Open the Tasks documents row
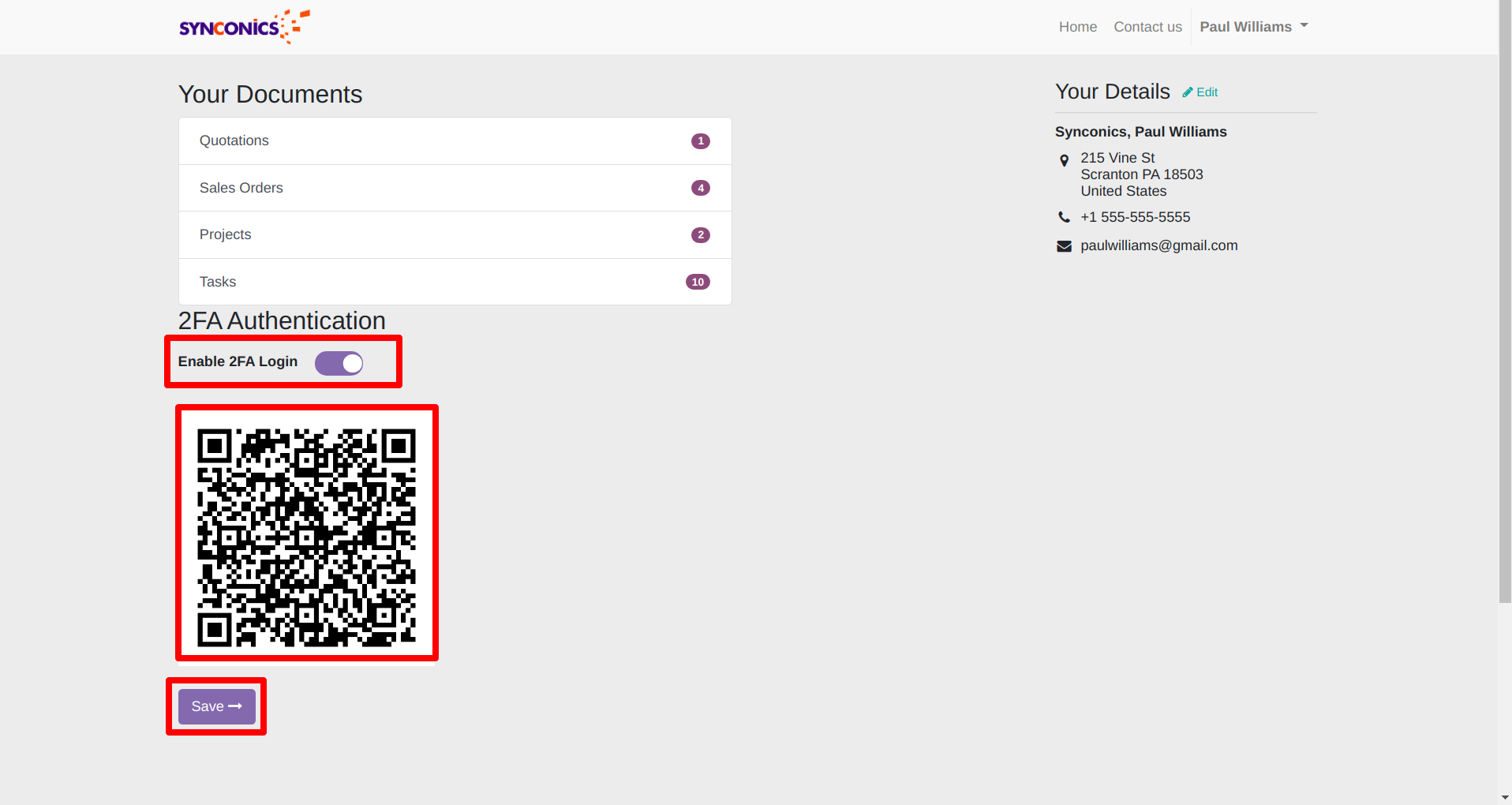 [218, 282]
